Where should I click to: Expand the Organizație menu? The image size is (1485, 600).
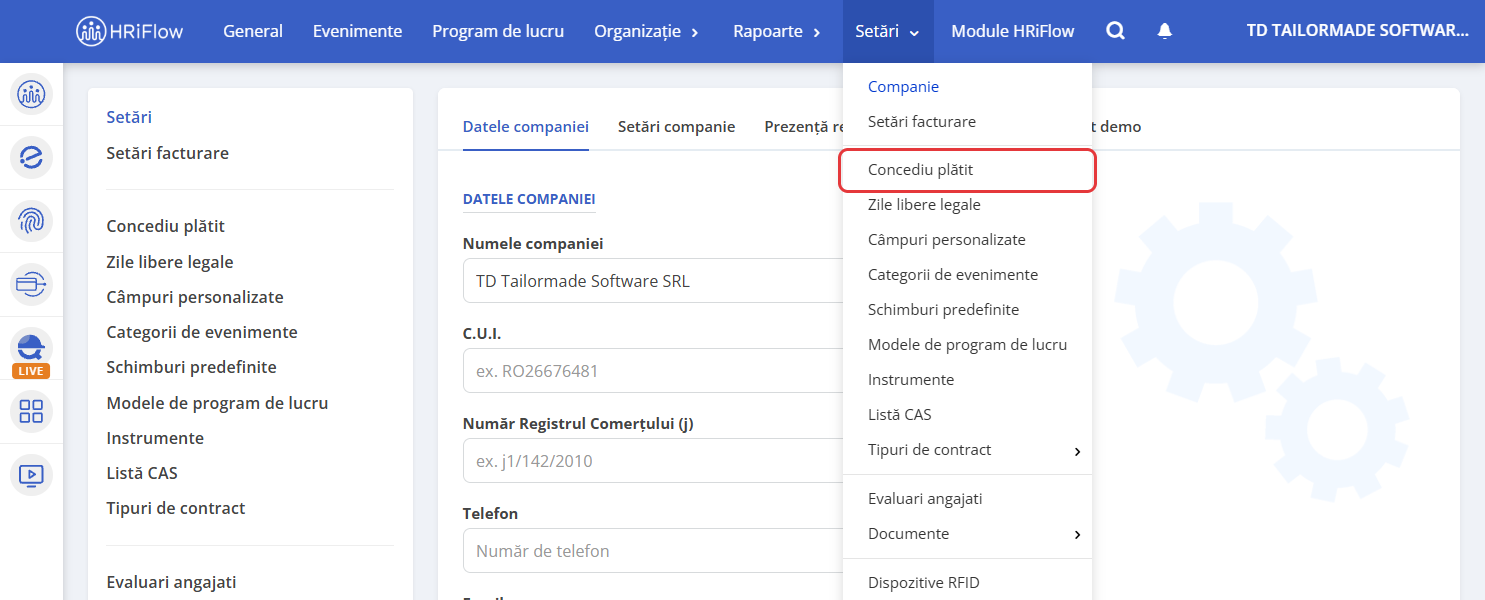tap(648, 31)
